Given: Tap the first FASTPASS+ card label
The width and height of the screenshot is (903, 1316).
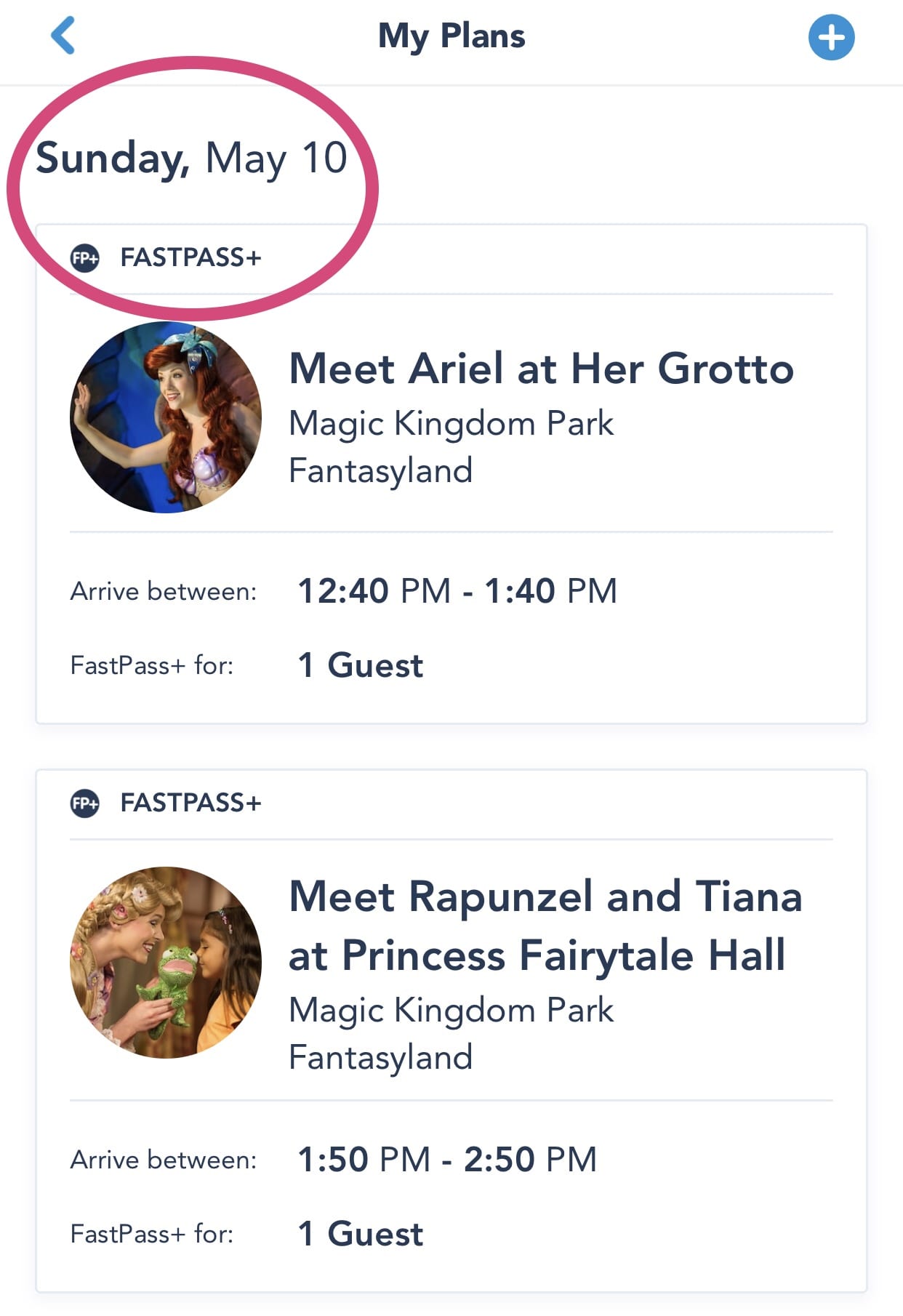Looking at the screenshot, I should pyautogui.click(x=190, y=258).
